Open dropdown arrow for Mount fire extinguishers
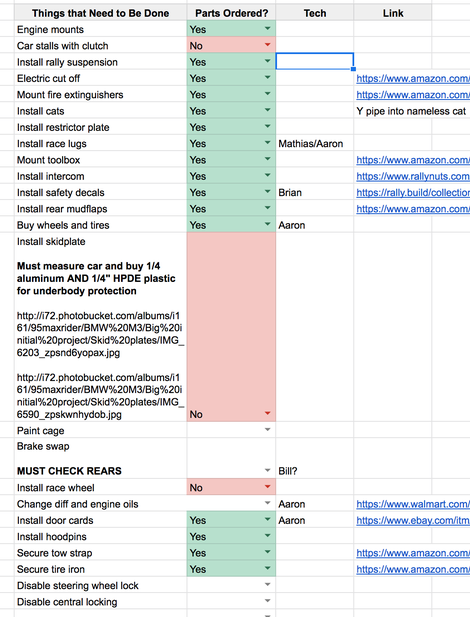This screenshot has height=617, width=470. (x=268, y=94)
